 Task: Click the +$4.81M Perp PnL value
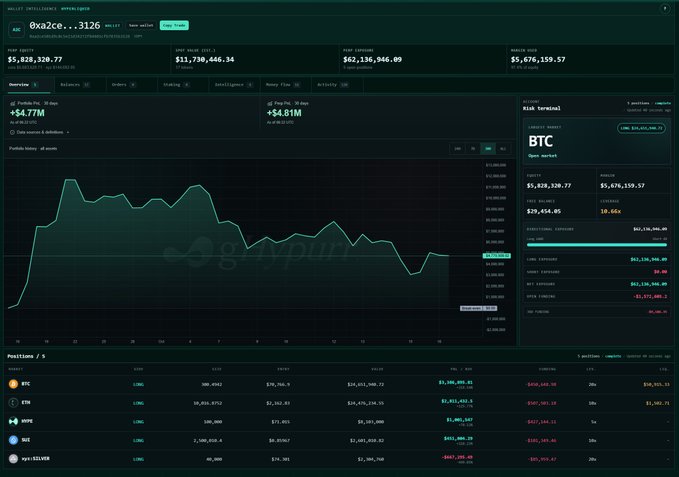click(284, 113)
